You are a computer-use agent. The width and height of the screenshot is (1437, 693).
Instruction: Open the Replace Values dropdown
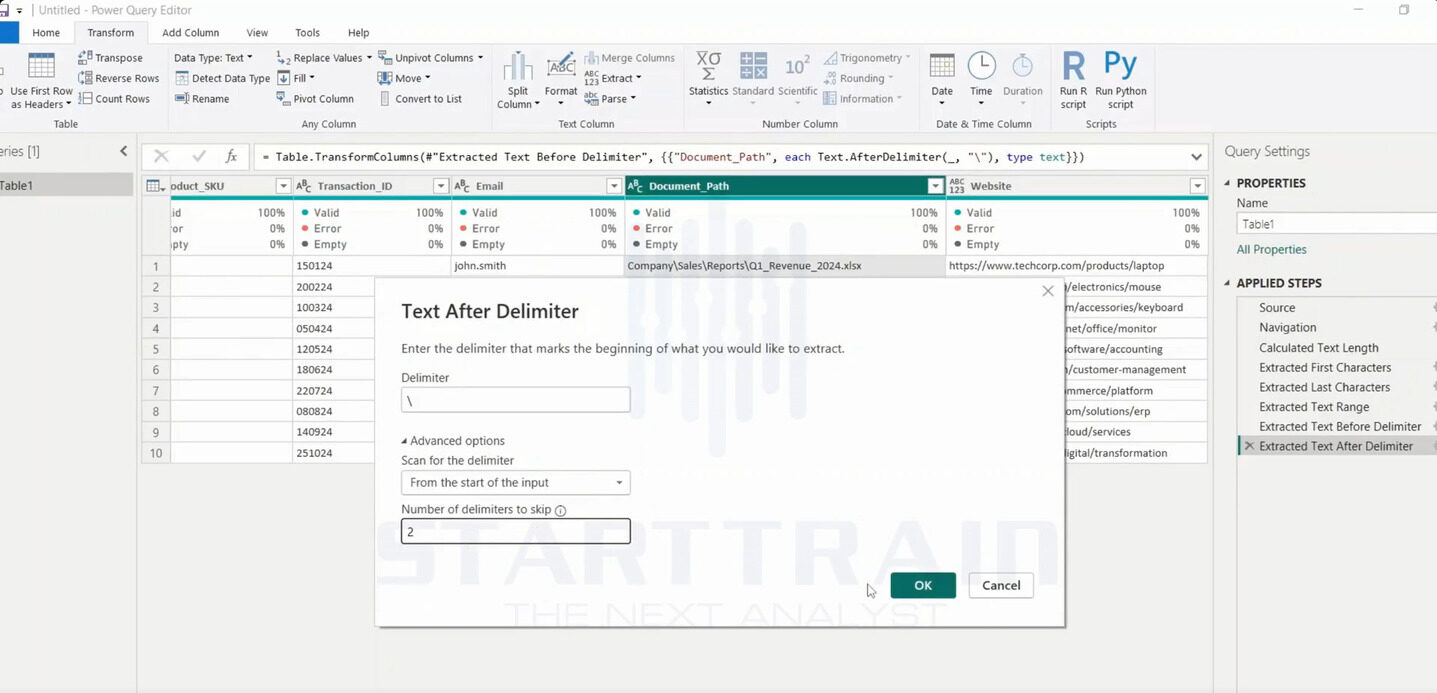[324, 58]
